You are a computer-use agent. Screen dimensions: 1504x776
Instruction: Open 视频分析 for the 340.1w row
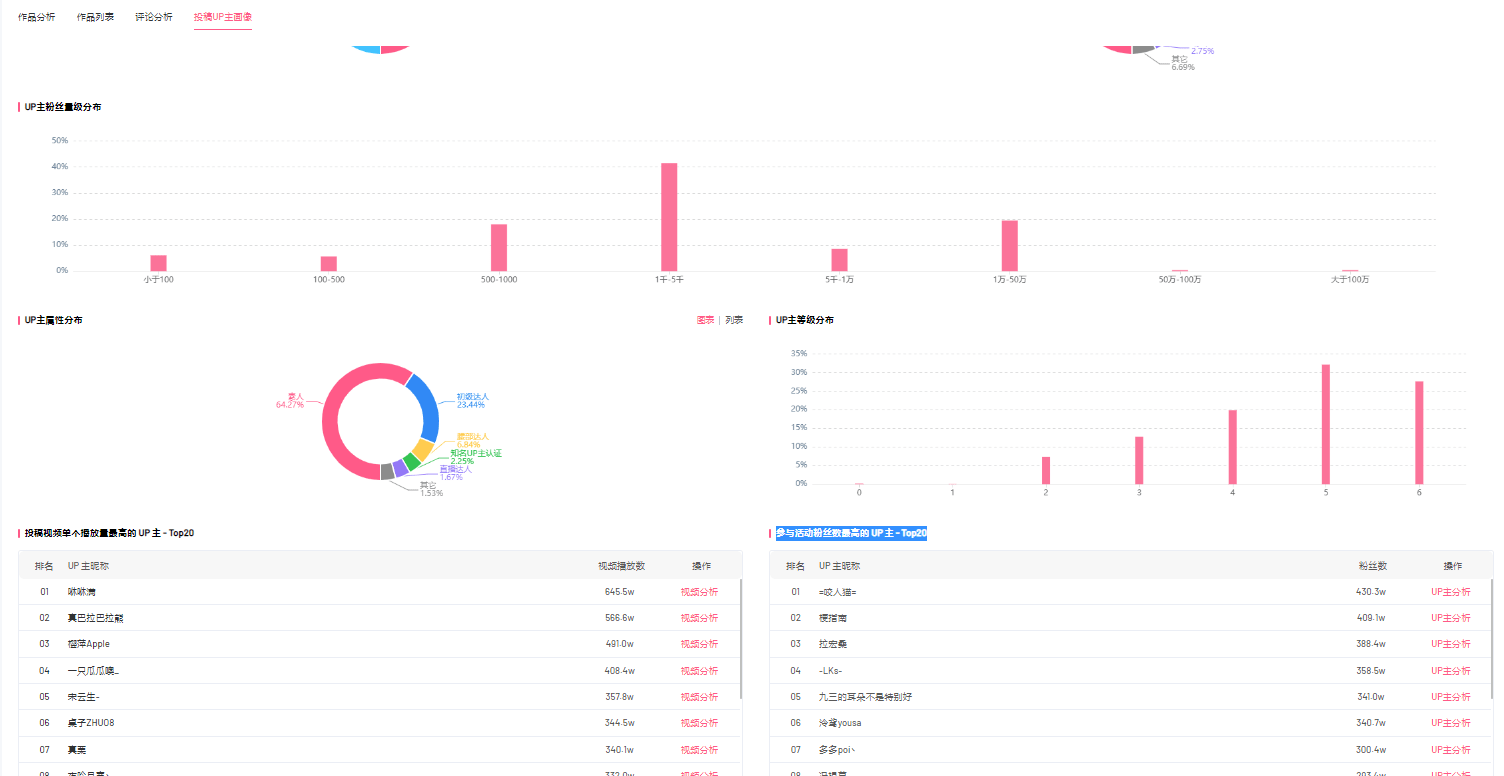[699, 750]
